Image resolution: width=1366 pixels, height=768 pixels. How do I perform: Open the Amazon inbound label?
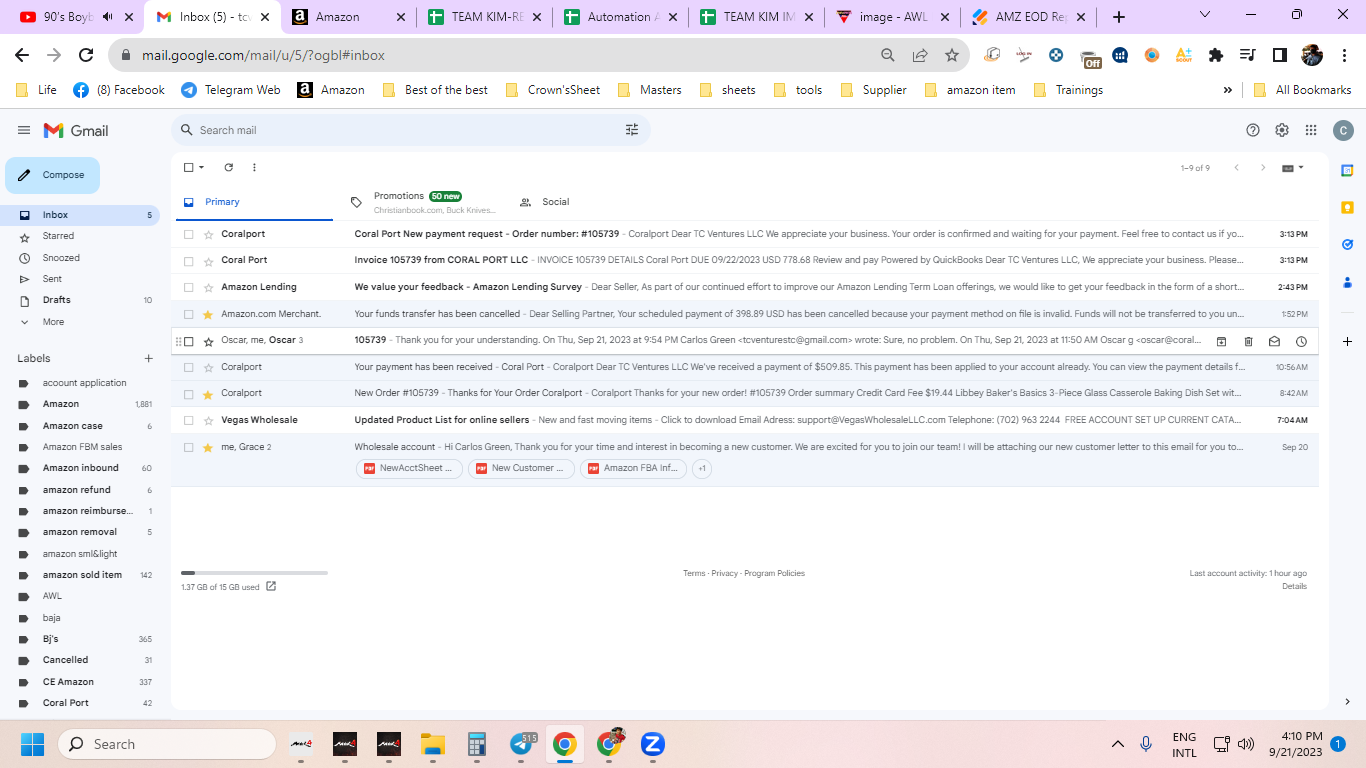[x=80, y=468]
